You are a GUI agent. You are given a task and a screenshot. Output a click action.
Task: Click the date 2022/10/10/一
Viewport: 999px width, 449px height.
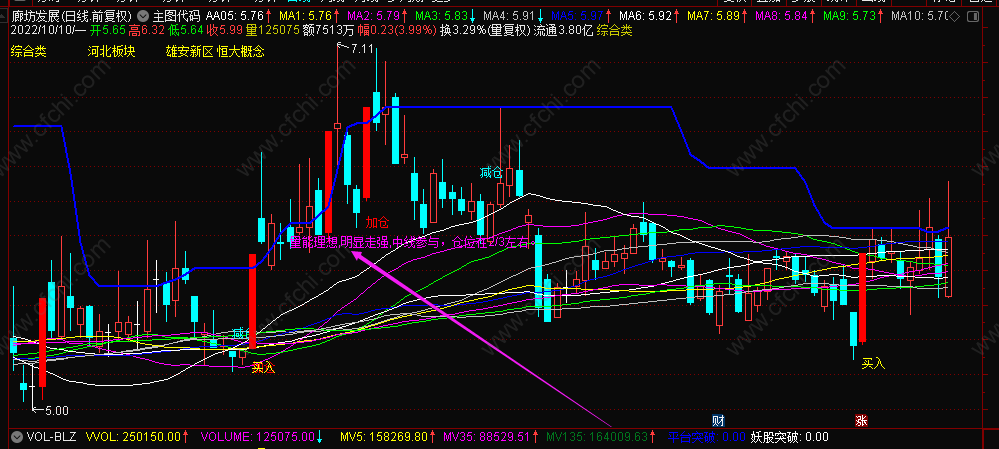pos(48,29)
